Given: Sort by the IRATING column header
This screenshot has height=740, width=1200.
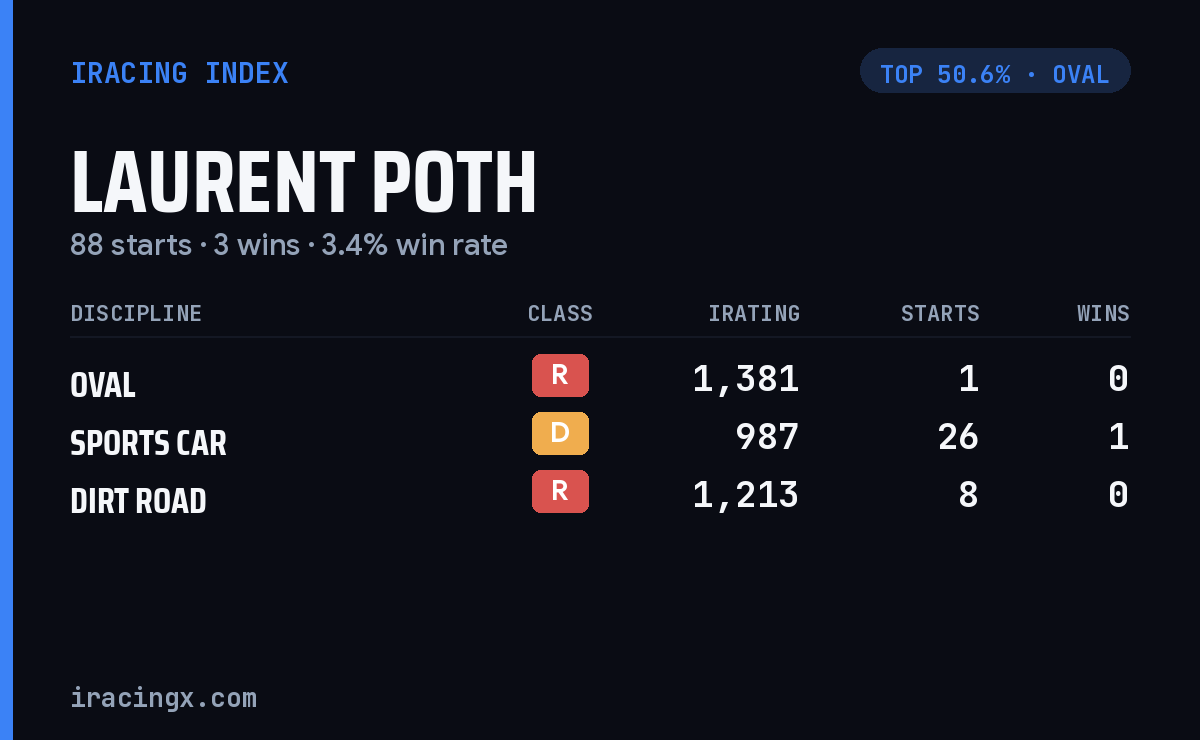Looking at the screenshot, I should tap(754, 314).
